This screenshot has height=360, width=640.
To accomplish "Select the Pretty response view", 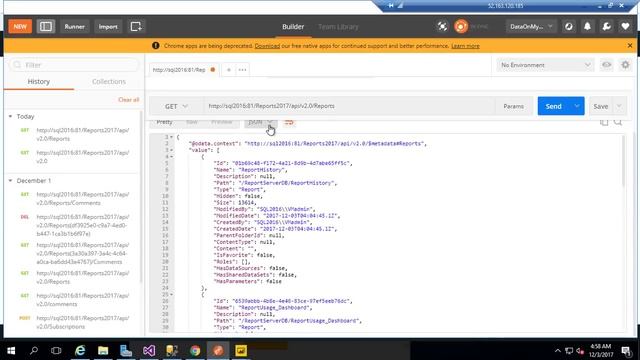I will [x=164, y=122].
